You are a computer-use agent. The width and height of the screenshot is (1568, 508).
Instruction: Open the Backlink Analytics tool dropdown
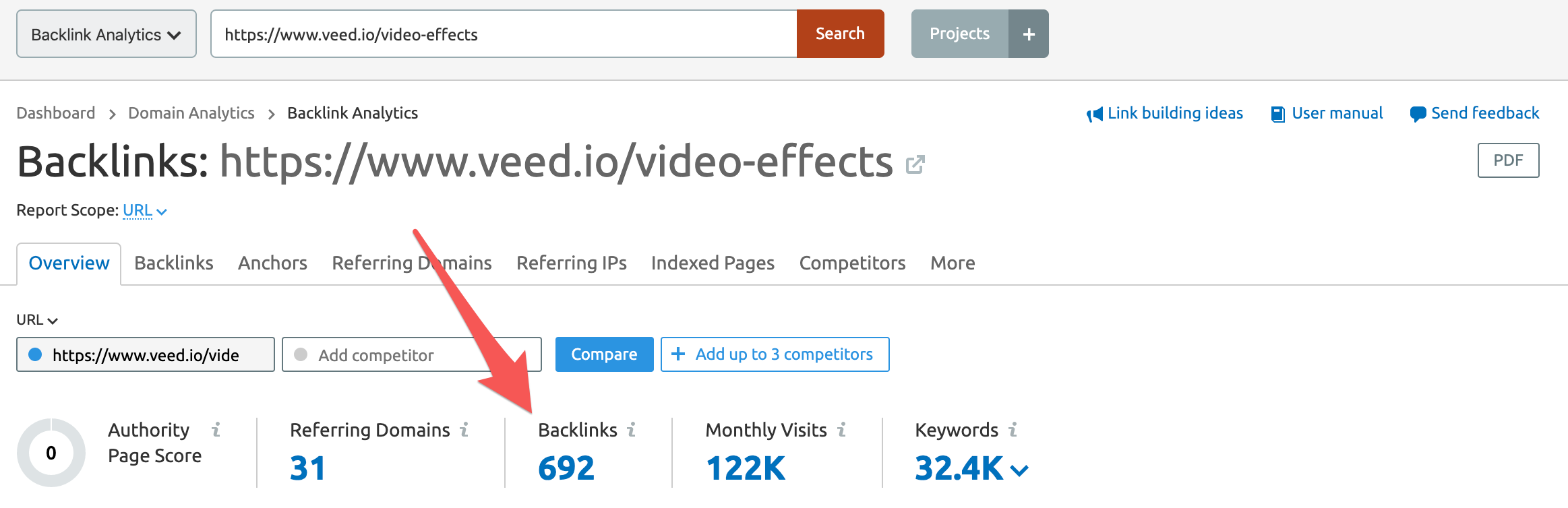(107, 34)
